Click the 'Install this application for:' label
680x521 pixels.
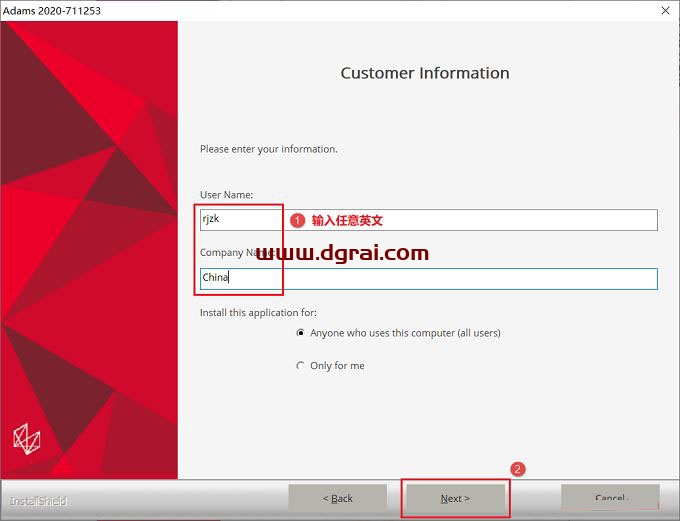point(259,313)
